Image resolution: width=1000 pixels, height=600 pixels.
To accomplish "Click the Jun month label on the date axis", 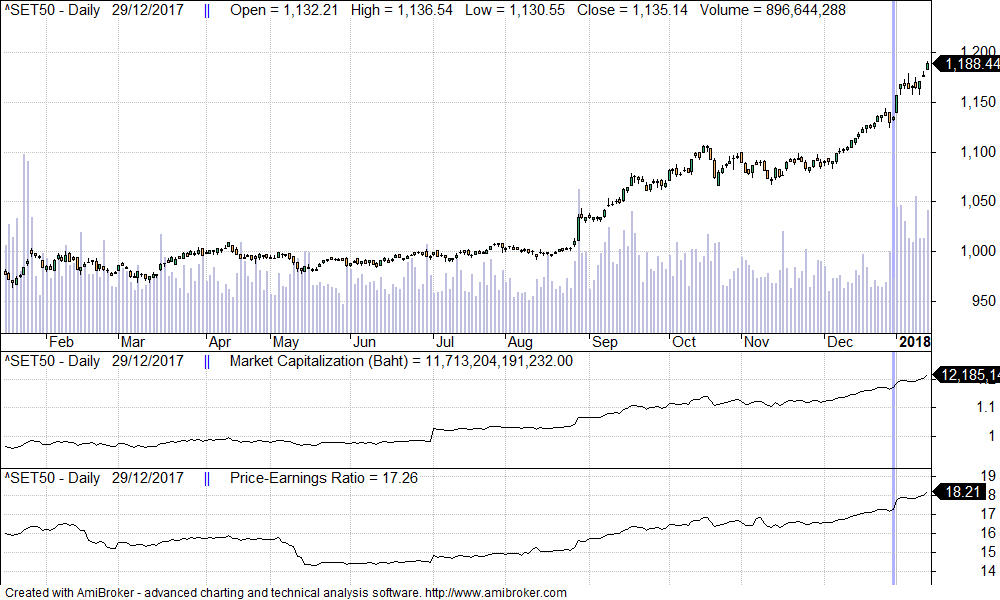I will (364, 342).
